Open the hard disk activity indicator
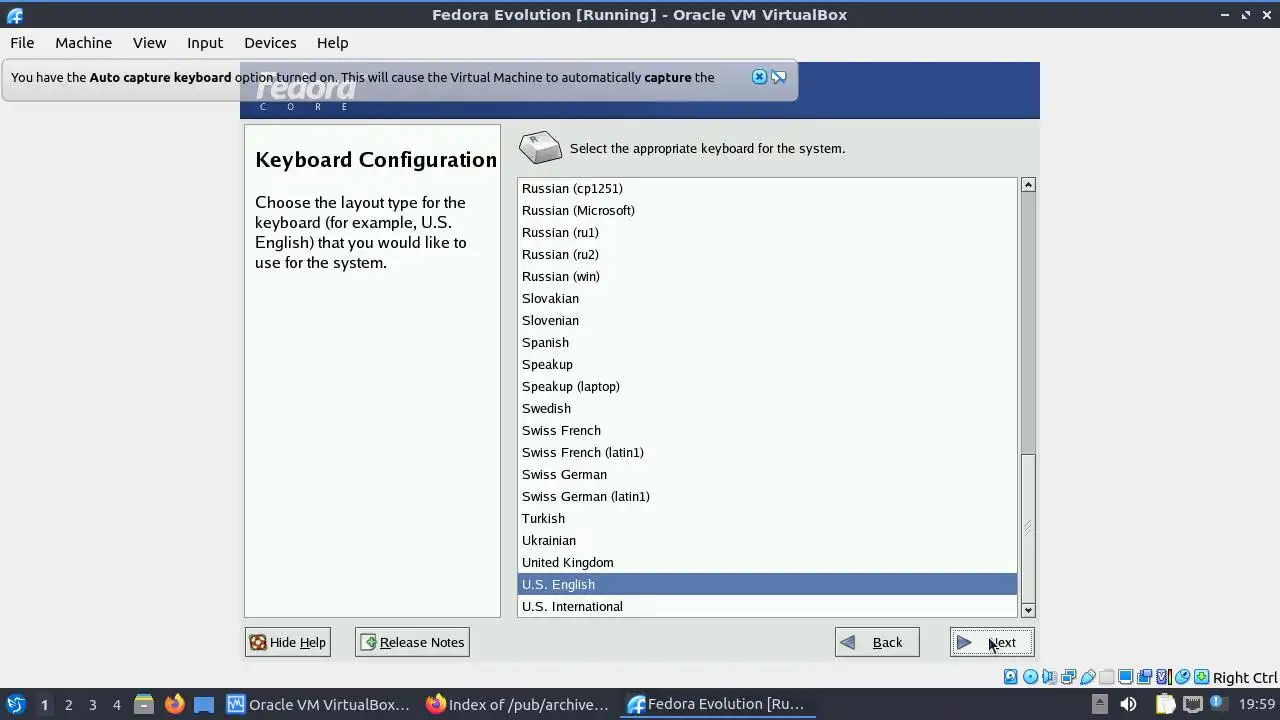Screen dimensions: 1280x720 [1010, 677]
